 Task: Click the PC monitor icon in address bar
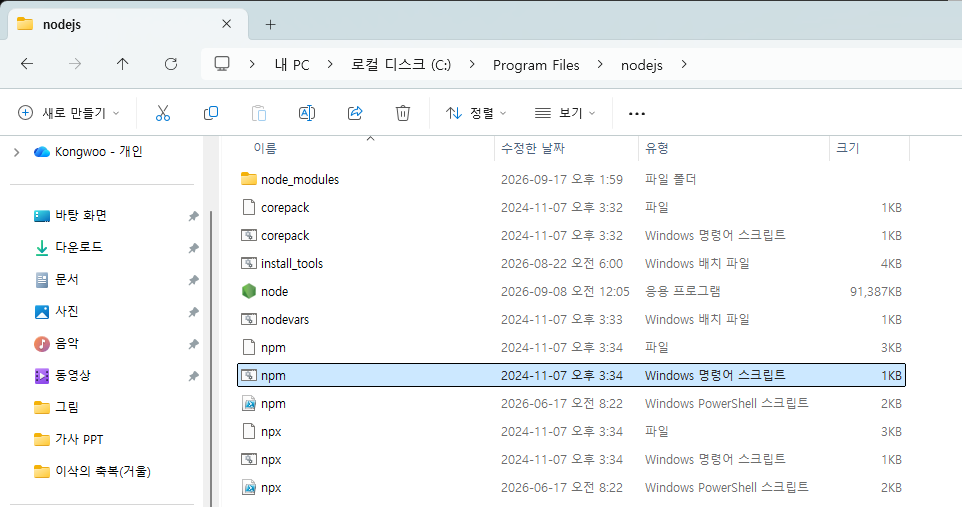tap(221, 64)
